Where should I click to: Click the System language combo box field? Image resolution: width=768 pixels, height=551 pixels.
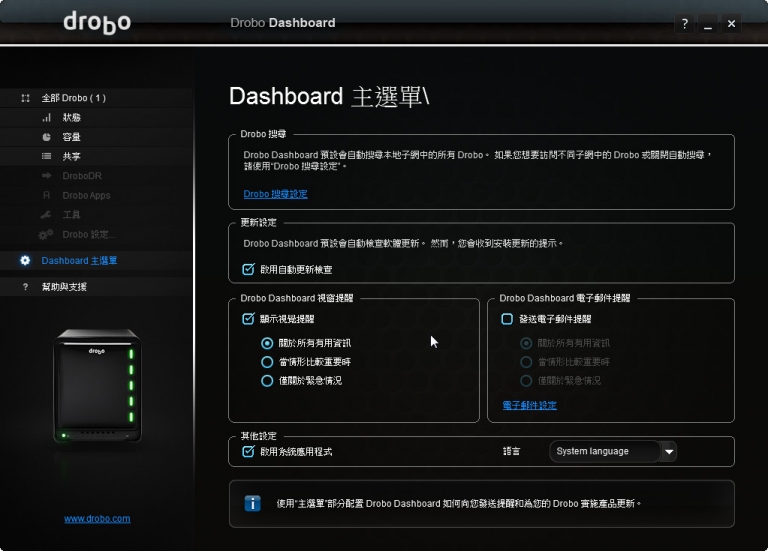[613, 452]
